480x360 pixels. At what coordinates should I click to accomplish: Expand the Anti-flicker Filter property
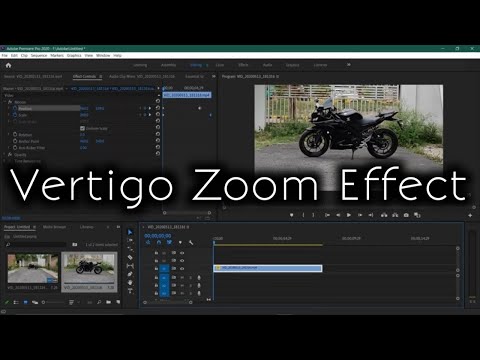click(9, 148)
